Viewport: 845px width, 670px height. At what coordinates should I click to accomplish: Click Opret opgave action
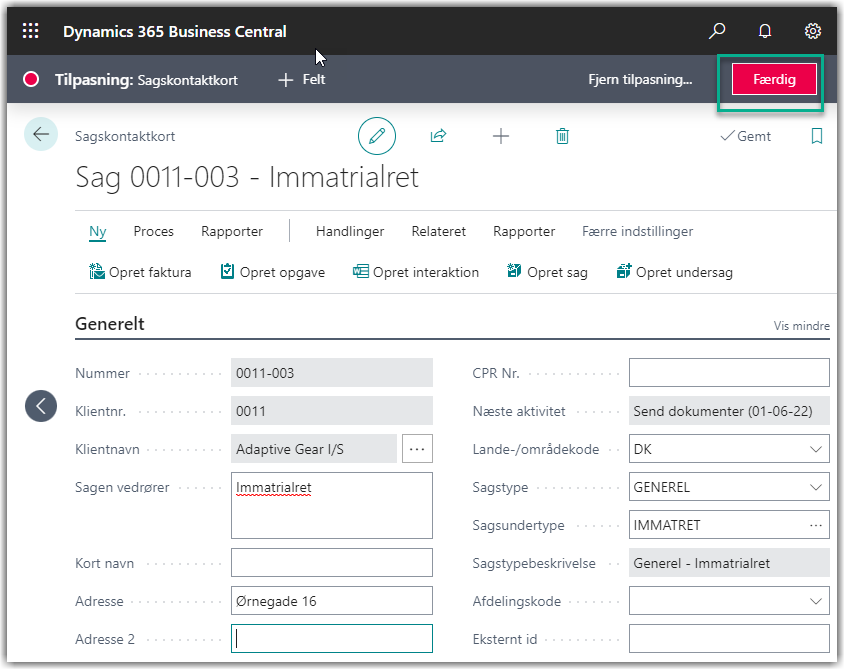coord(273,272)
